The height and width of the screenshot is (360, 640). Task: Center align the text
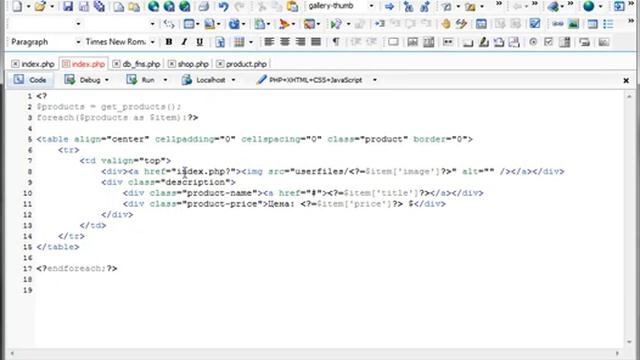pyautogui.click(x=284, y=42)
